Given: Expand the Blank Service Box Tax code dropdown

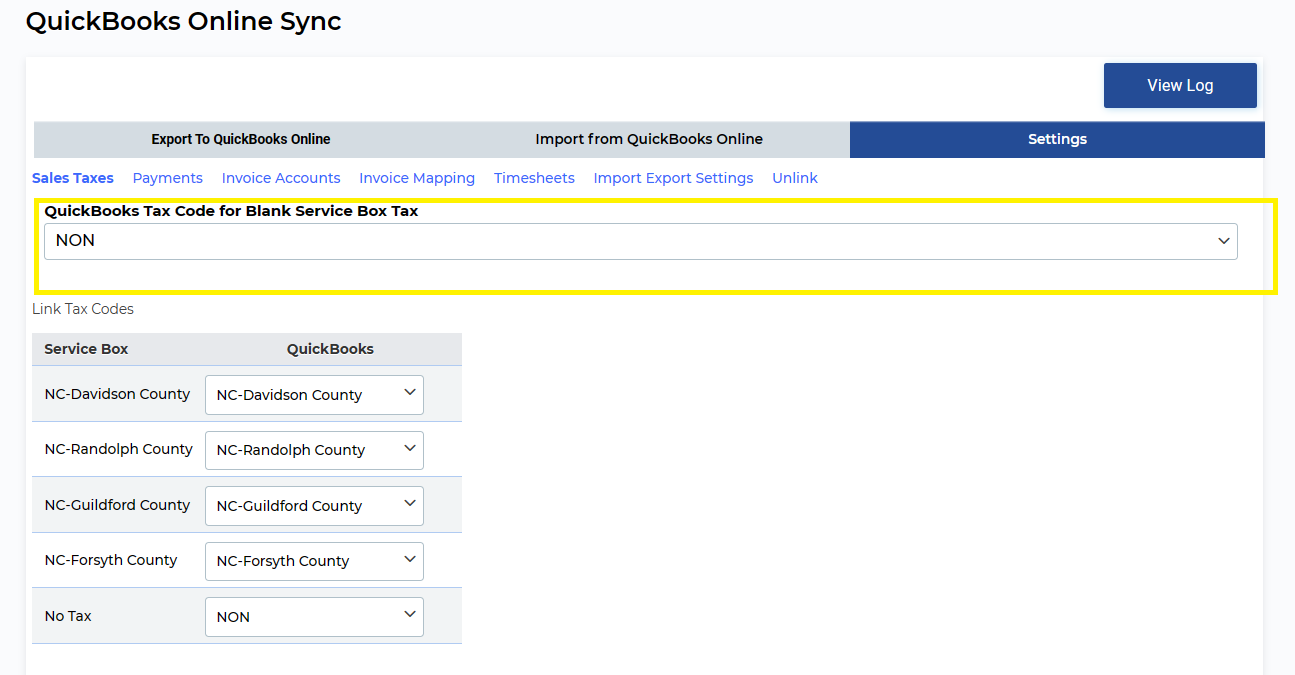Looking at the screenshot, I should coord(641,241).
